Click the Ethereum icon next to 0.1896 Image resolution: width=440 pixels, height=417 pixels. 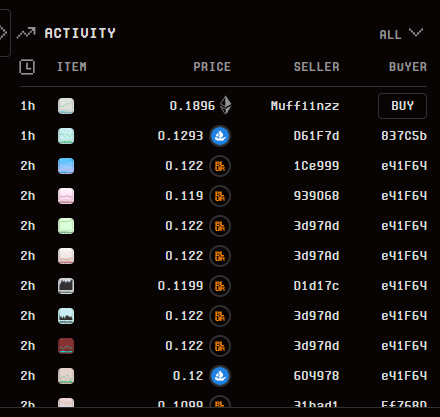[226, 105]
